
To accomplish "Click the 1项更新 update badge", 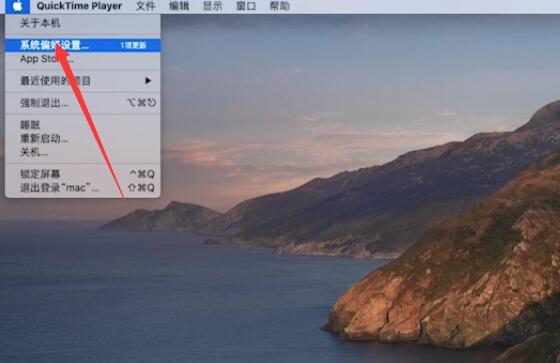I will tap(133, 45).
